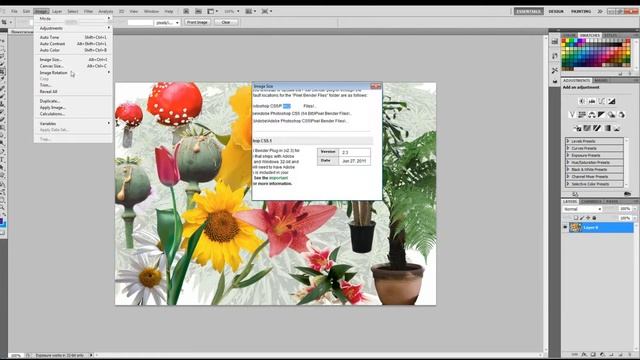The width and height of the screenshot is (640, 360).
Task: Click the Clear button in options bar
Action: point(226,22)
